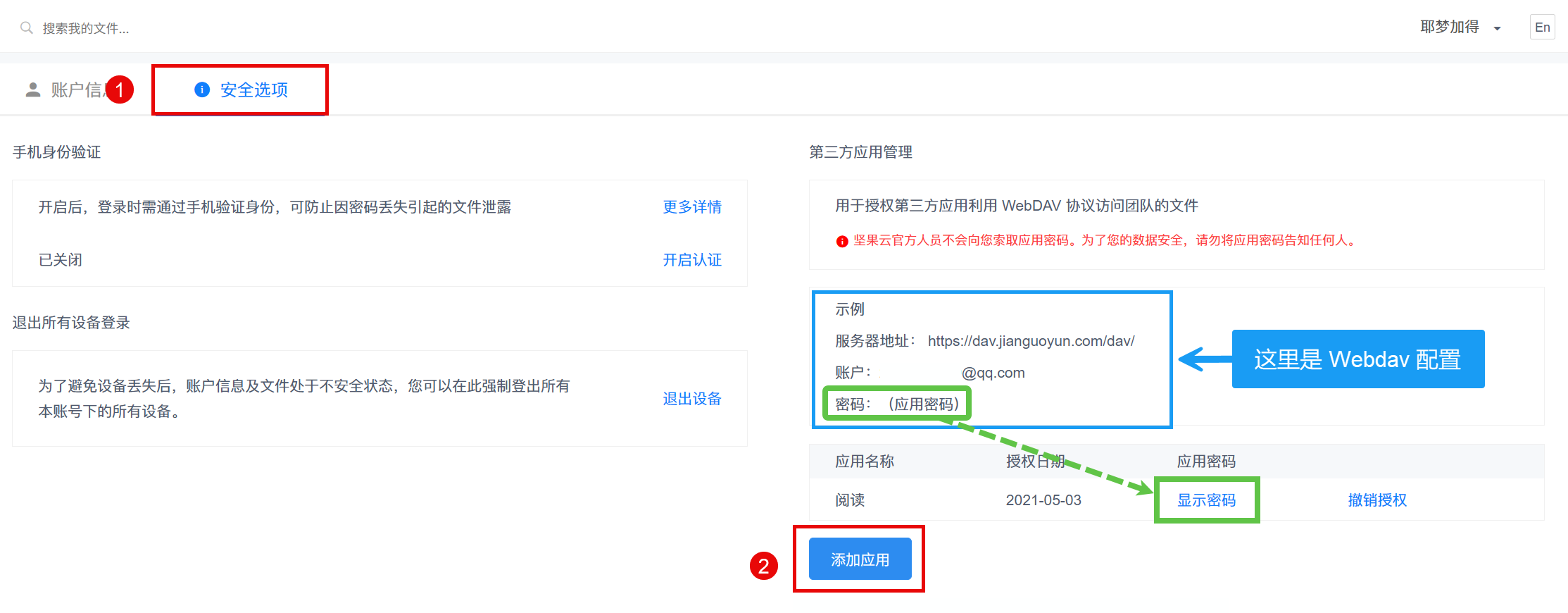Screen dimensions: 1568x613
Task: Switch to the 安全选项 tab
Action: 253,89
